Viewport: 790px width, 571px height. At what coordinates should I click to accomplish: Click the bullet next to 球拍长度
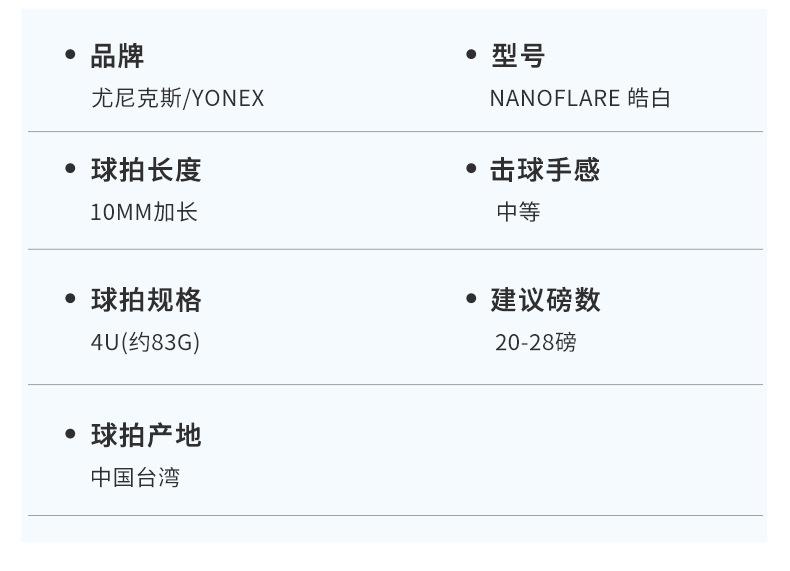click(70, 169)
